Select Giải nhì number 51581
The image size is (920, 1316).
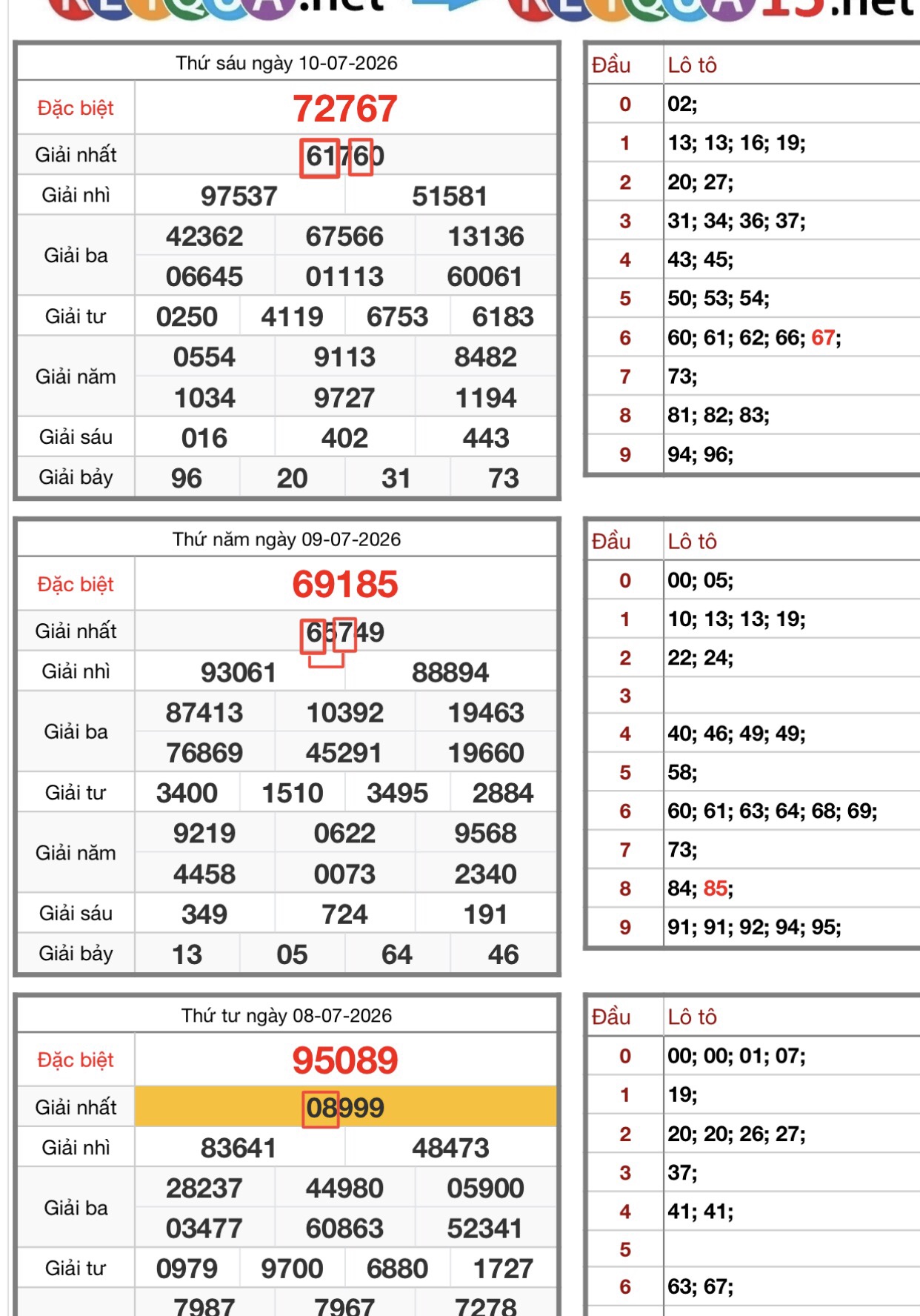coord(450,196)
